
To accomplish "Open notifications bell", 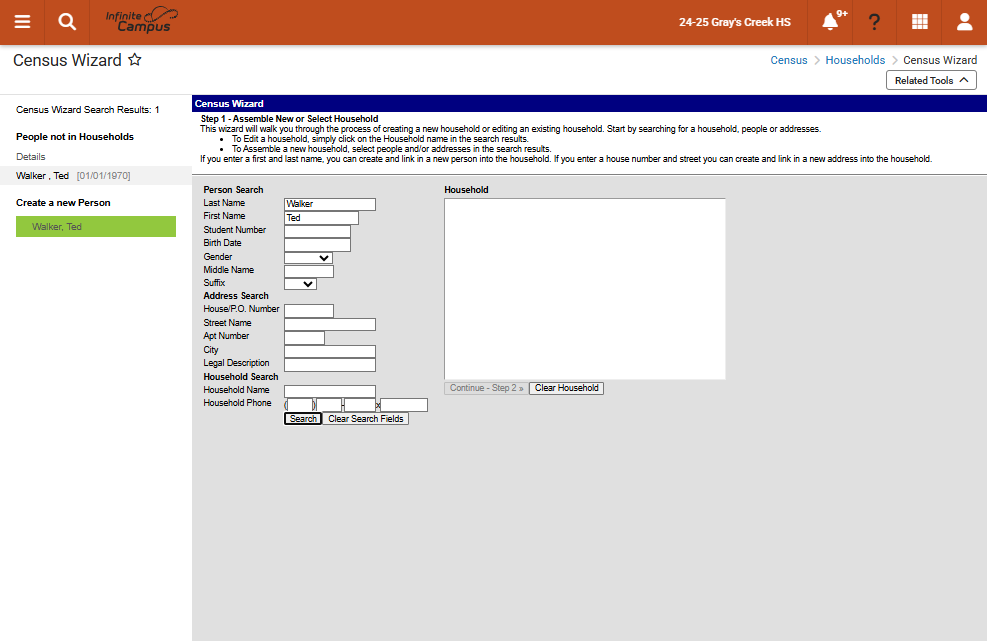I will pos(830,22).
